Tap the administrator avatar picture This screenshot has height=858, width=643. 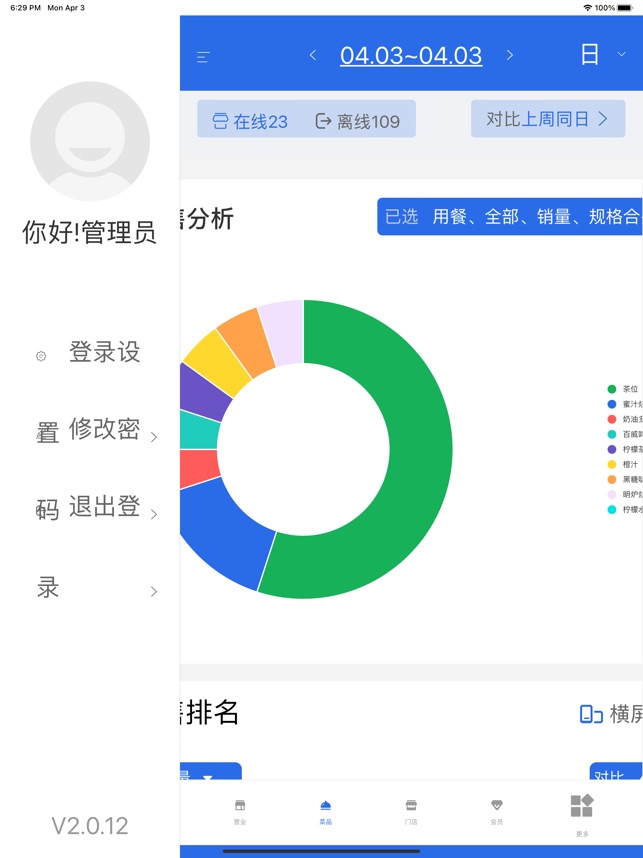90,141
